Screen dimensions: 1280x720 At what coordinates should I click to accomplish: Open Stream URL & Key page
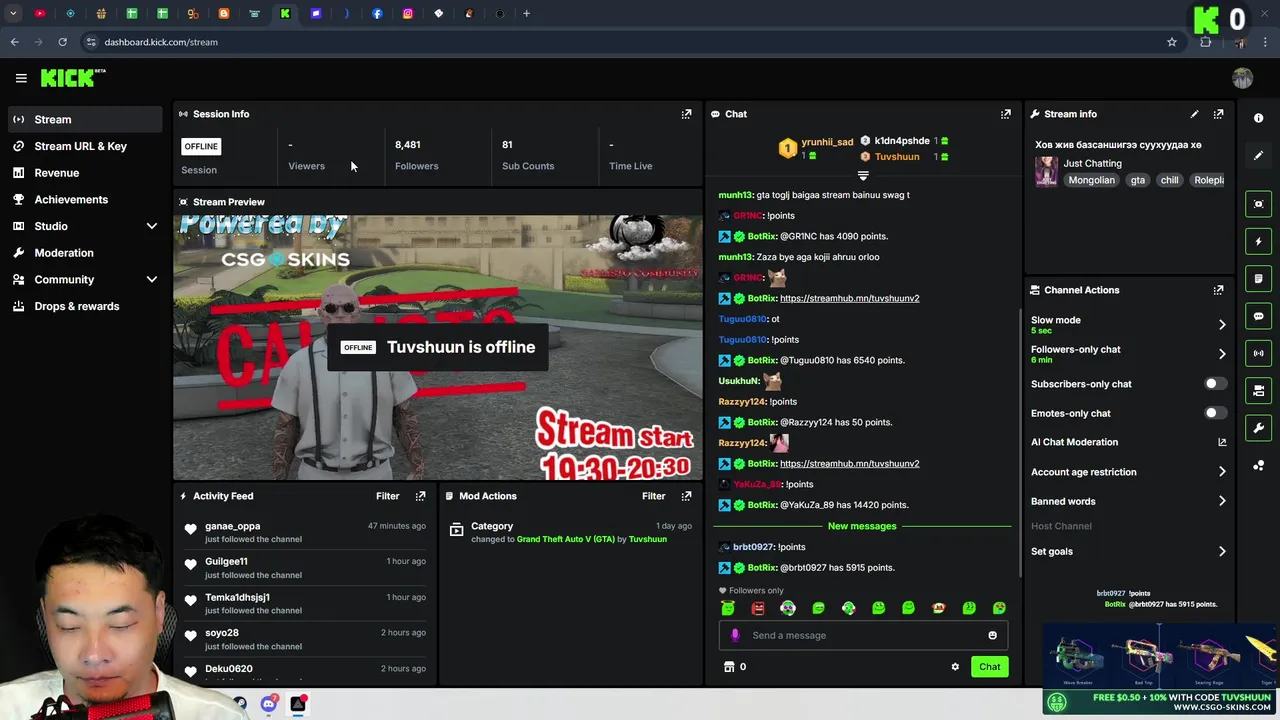click(x=85, y=146)
